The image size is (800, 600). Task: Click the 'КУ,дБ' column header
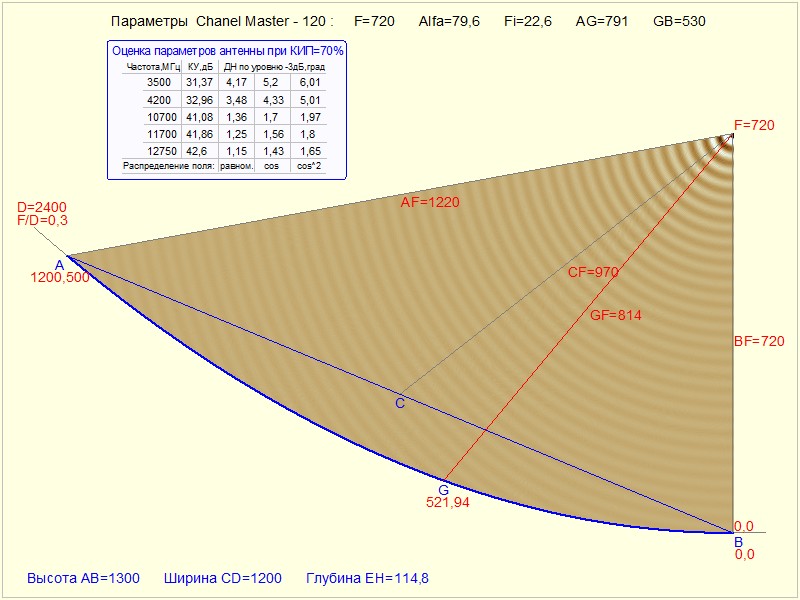click(200, 67)
